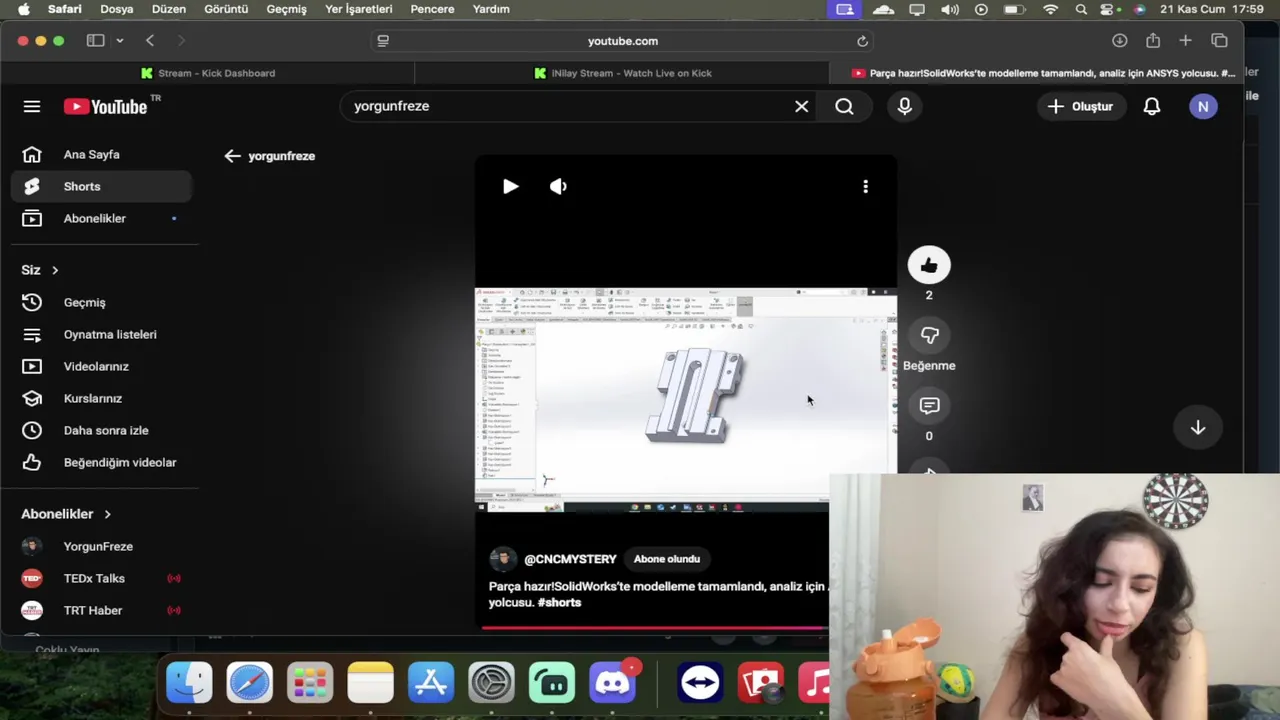
Task: Toggle the Abone olundu subscription button
Action: click(667, 559)
